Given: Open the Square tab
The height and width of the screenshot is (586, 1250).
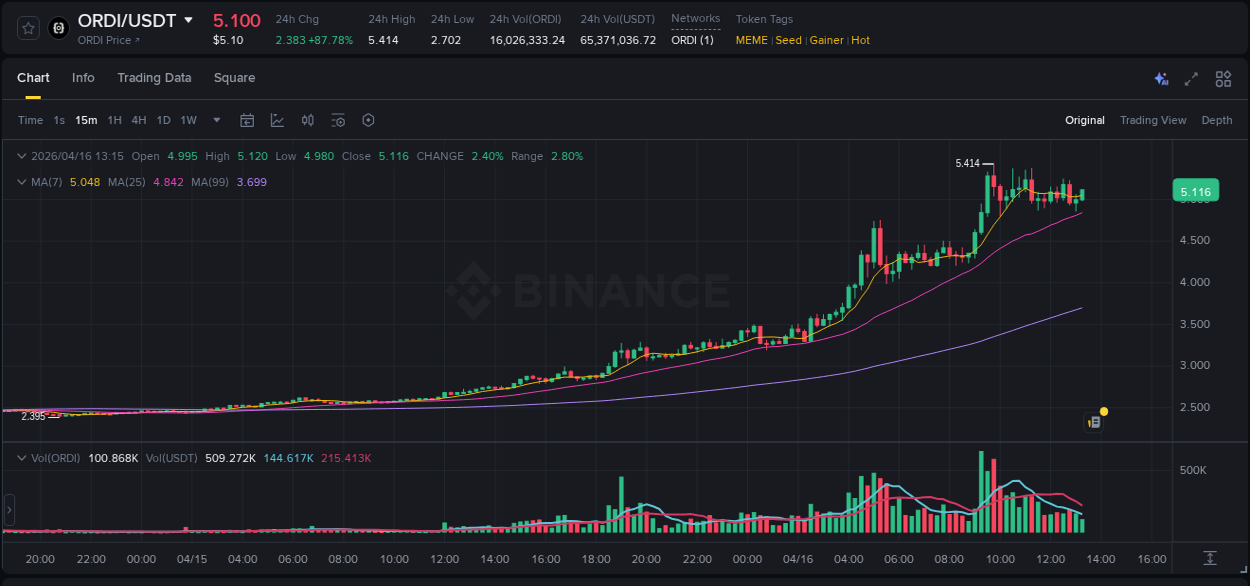Looking at the screenshot, I should (x=234, y=77).
